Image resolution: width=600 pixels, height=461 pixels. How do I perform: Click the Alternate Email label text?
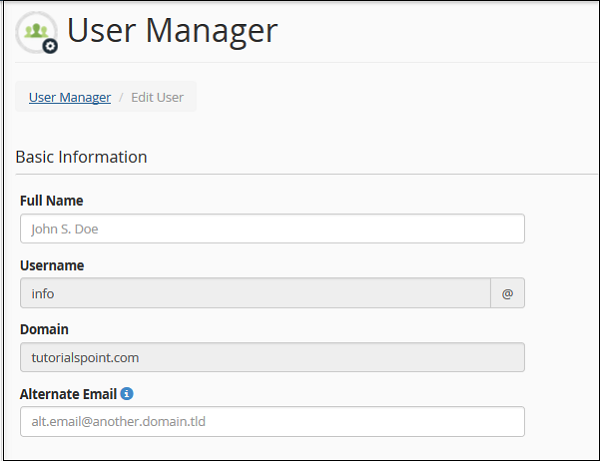[x=68, y=393]
